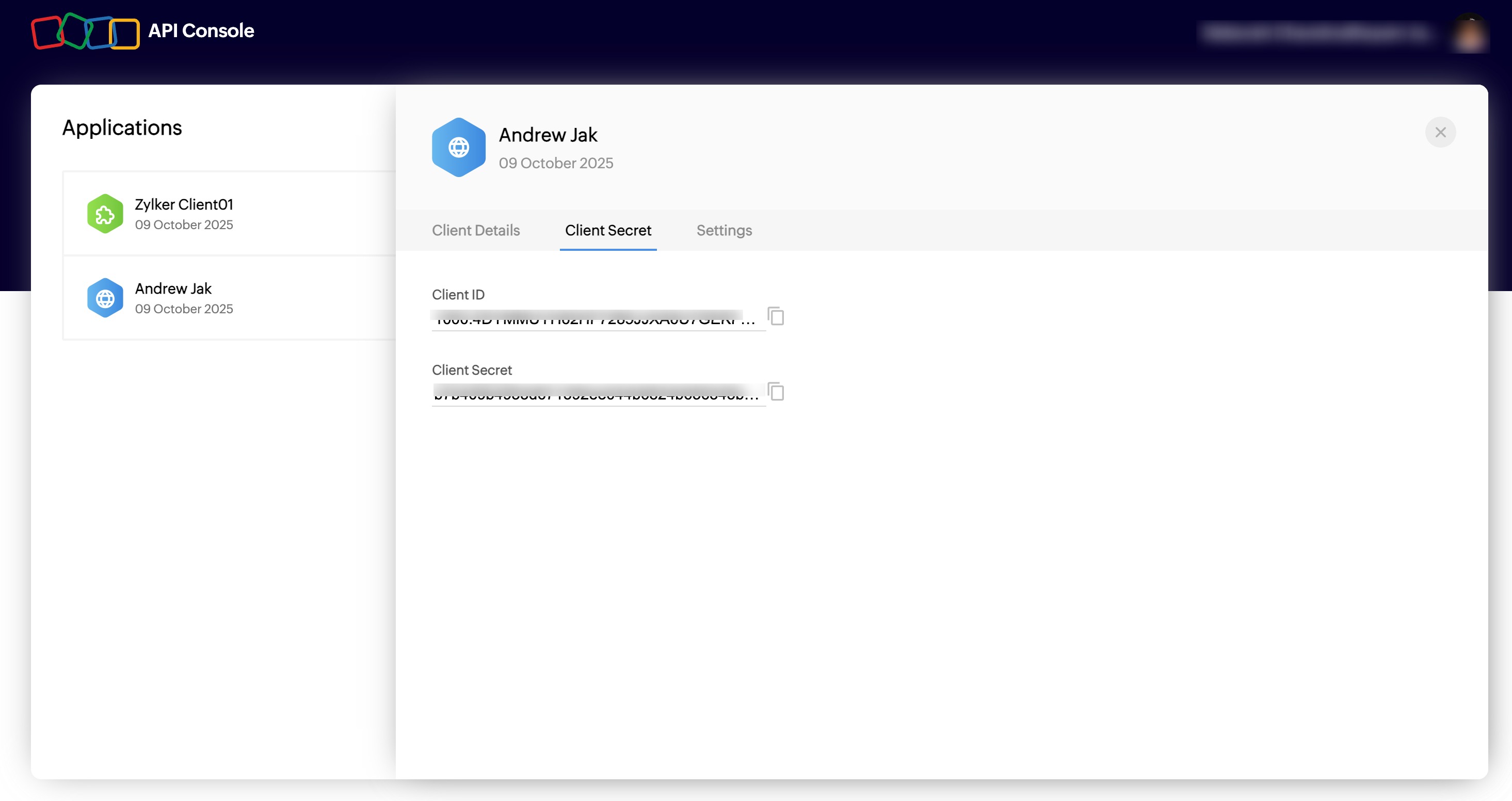The height and width of the screenshot is (801, 1512).
Task: Select the Zylker Client01 application
Action: [x=183, y=204]
